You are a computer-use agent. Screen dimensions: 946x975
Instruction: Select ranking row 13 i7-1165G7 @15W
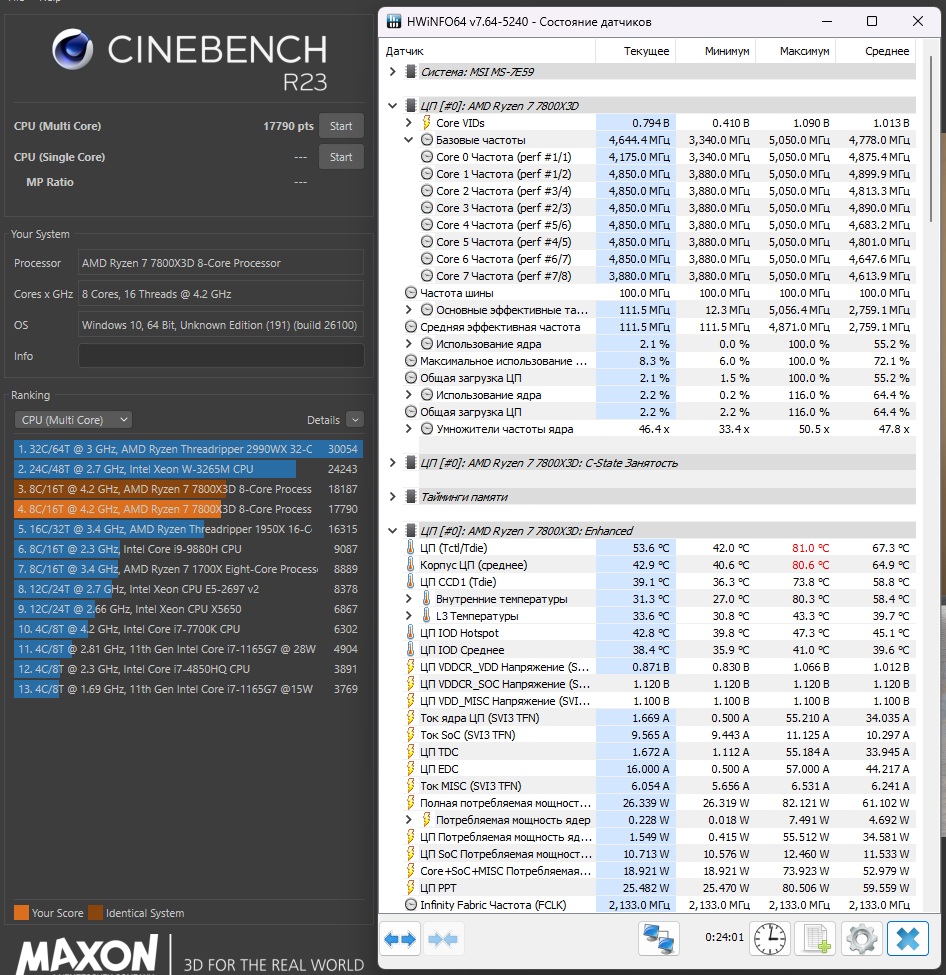coord(187,689)
